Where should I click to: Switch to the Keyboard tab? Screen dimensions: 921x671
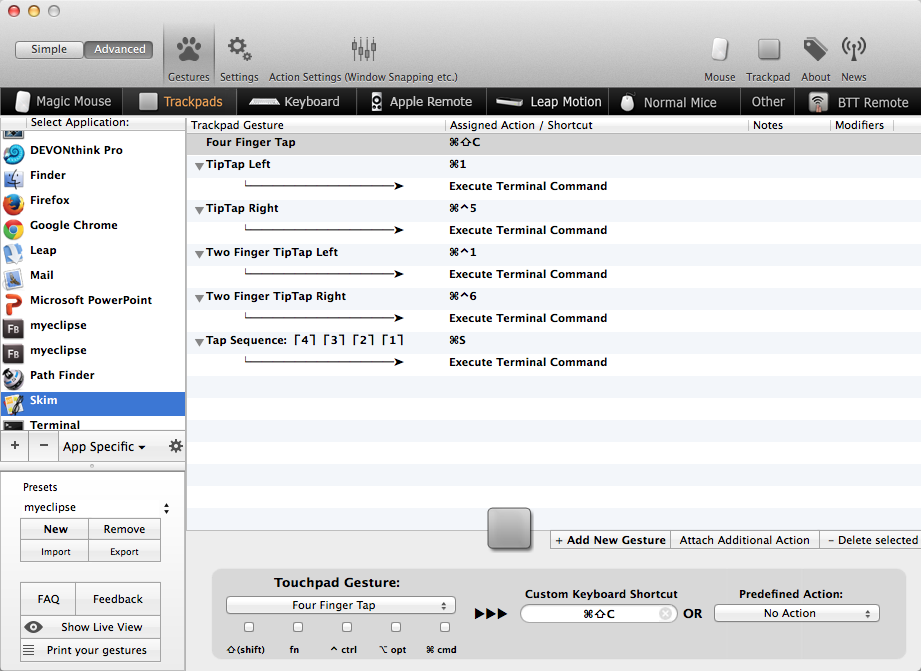tap(295, 101)
